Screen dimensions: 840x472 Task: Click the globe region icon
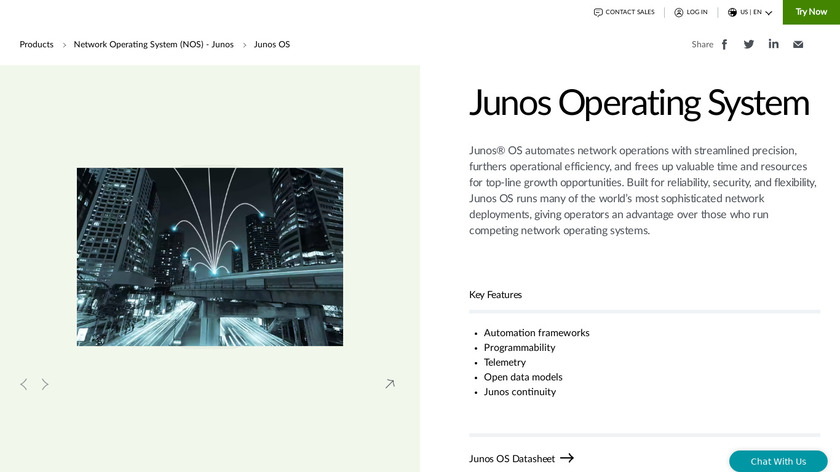[732, 12]
